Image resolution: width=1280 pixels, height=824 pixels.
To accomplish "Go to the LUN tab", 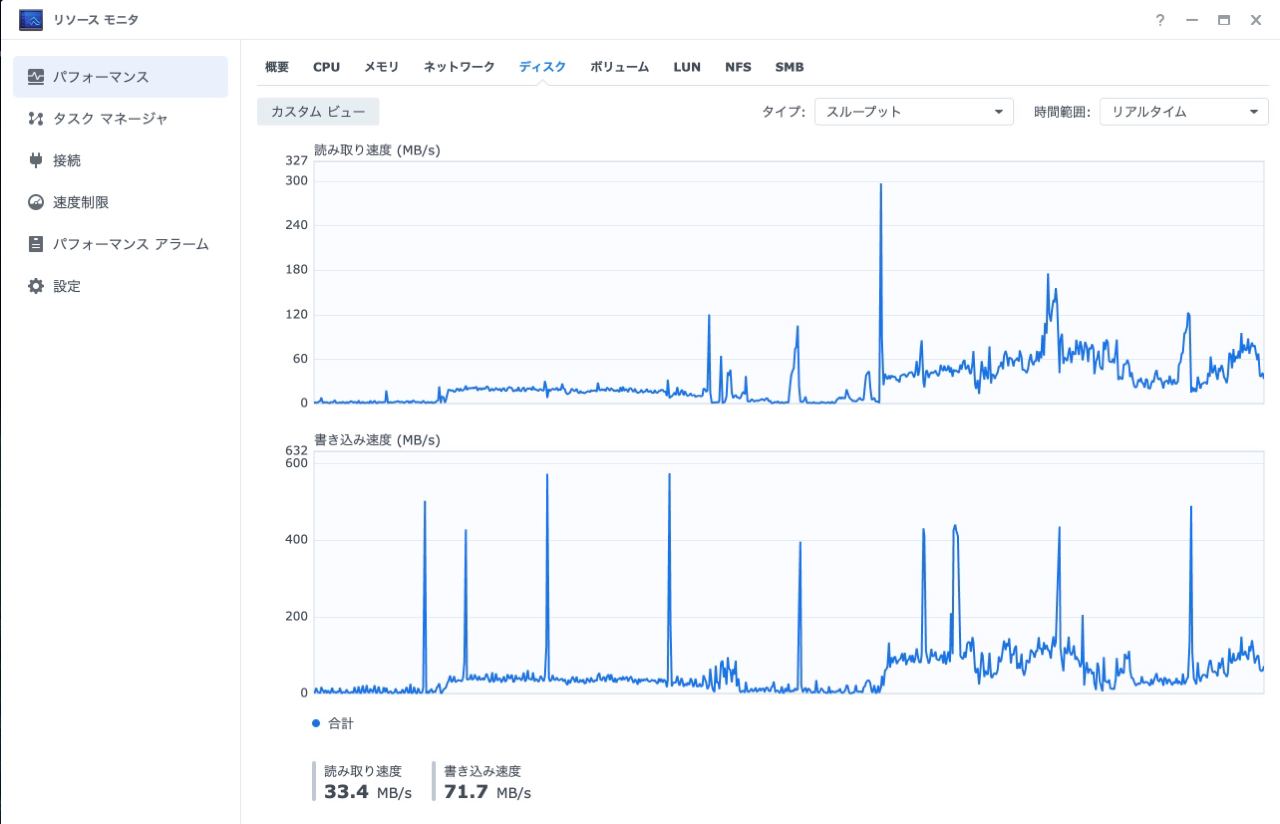I will click(x=687, y=67).
